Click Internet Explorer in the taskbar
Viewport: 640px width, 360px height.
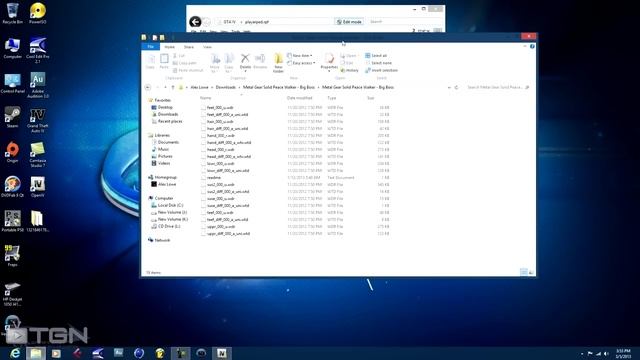tap(15, 353)
